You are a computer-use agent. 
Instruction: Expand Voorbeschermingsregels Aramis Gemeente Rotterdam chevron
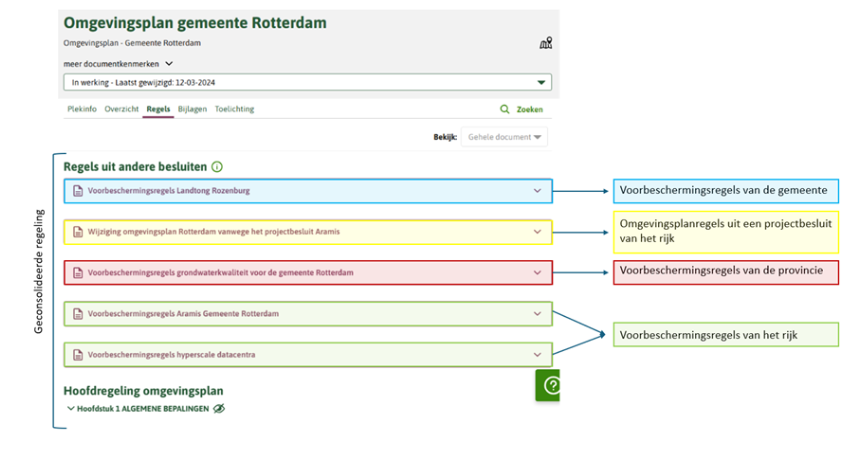pyautogui.click(x=537, y=313)
